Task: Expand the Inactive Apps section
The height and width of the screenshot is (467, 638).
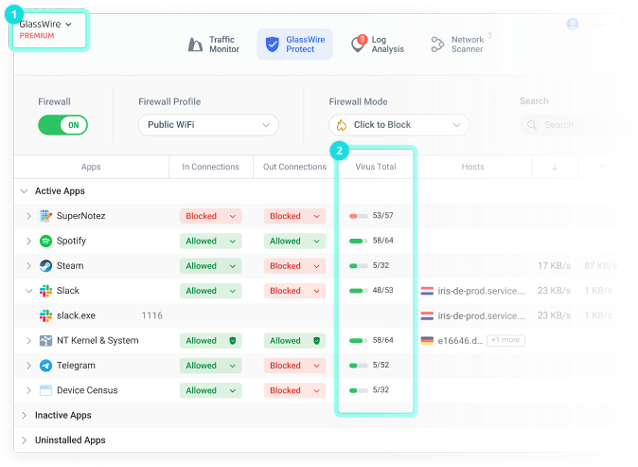Action: (x=24, y=415)
